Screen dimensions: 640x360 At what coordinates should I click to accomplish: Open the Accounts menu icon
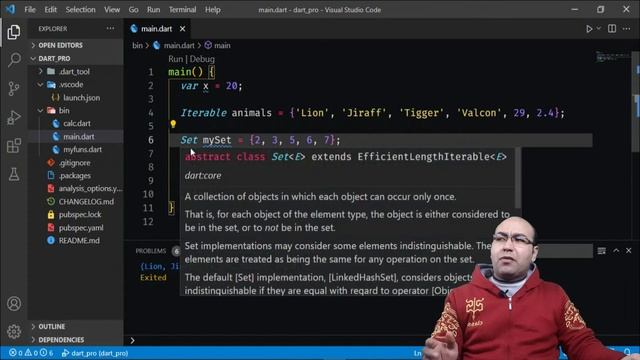tap(14, 304)
